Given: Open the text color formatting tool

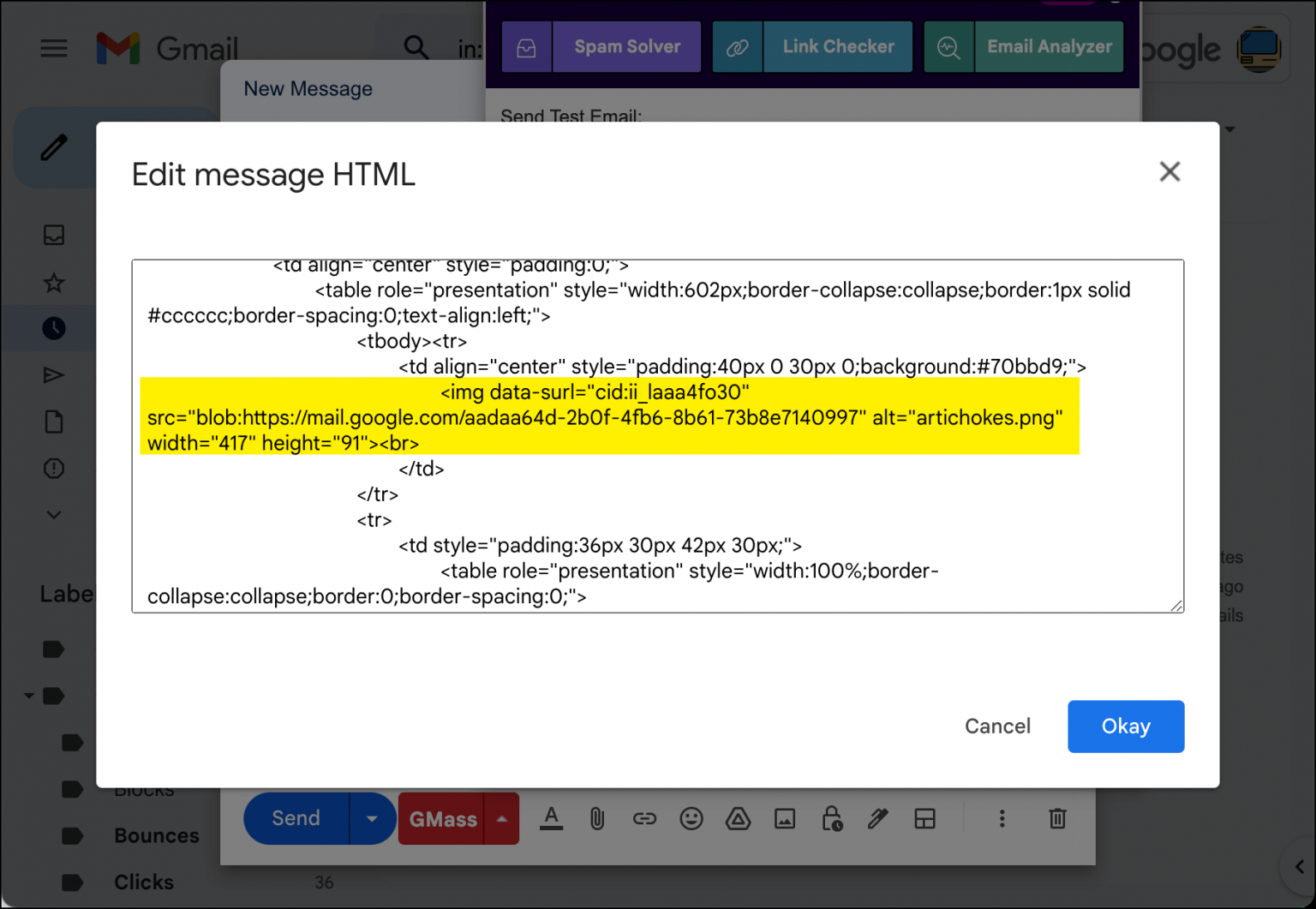Looking at the screenshot, I should click(552, 818).
